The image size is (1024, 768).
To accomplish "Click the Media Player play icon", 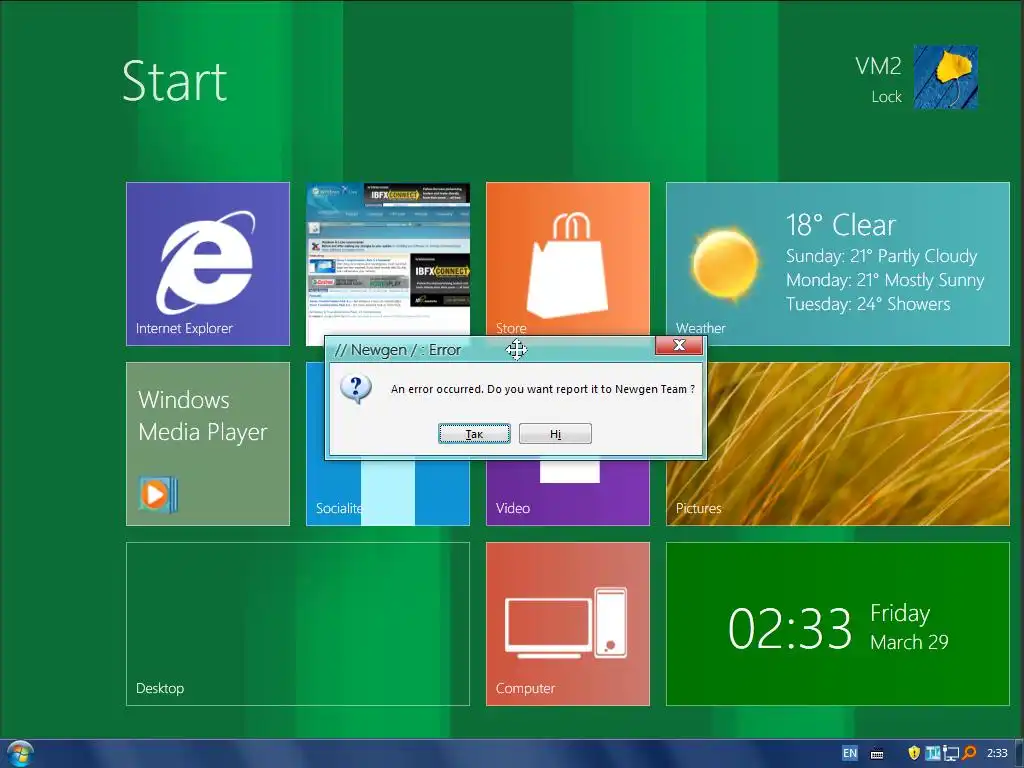I will coord(157,494).
